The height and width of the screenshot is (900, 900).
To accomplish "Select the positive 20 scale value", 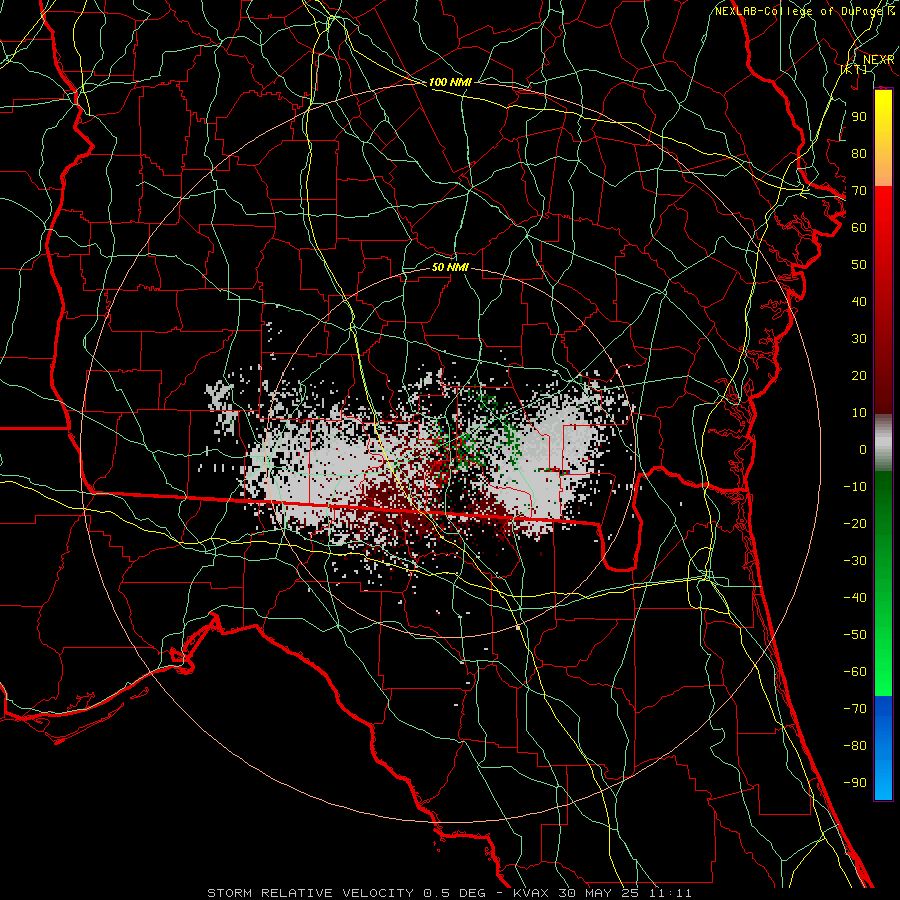I will [859, 376].
